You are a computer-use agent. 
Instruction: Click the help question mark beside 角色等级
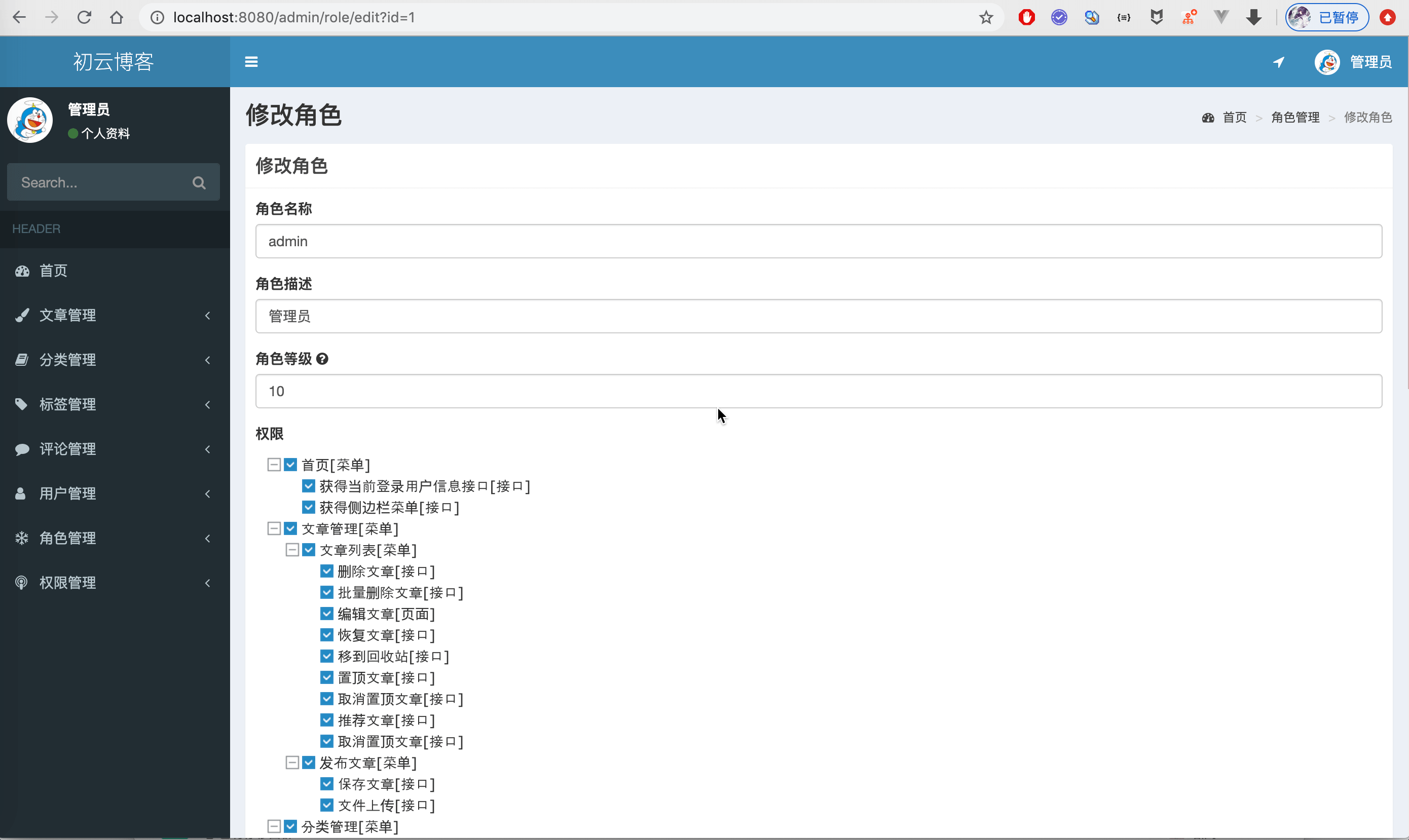click(x=322, y=359)
